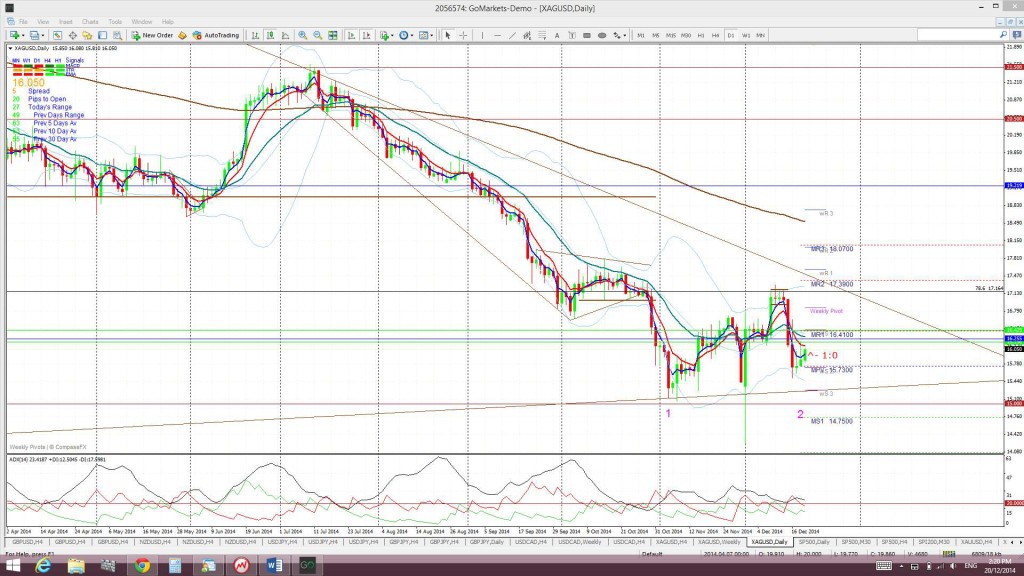Select the draw trendline tool

pyautogui.click(x=512, y=35)
